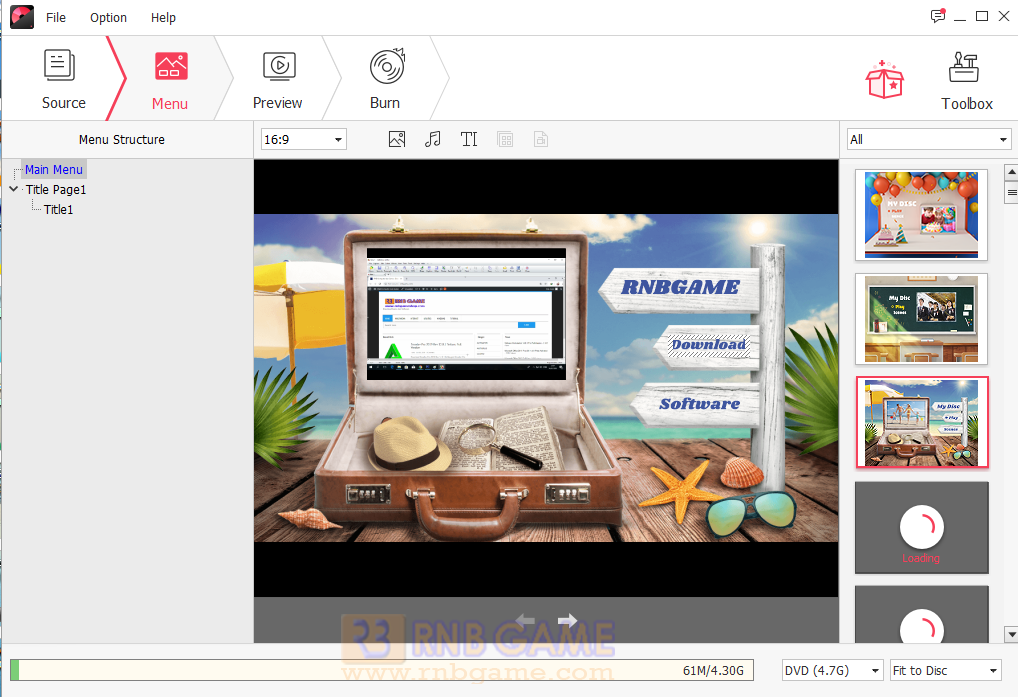
Task: Switch to the Menu step
Action: (x=170, y=80)
